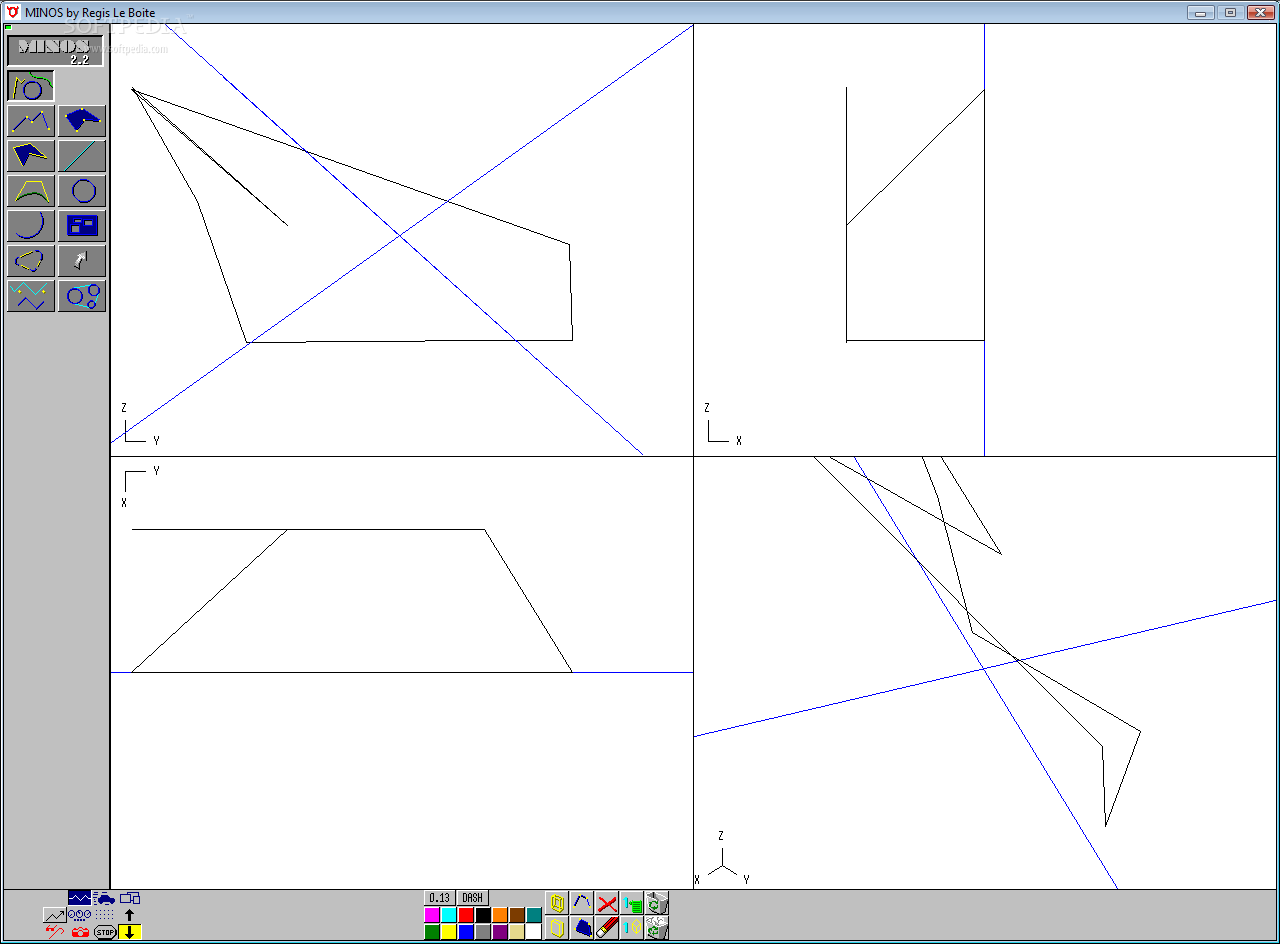The image size is (1280, 944).
Task: Click the 0.13 line width button
Action: point(440,898)
